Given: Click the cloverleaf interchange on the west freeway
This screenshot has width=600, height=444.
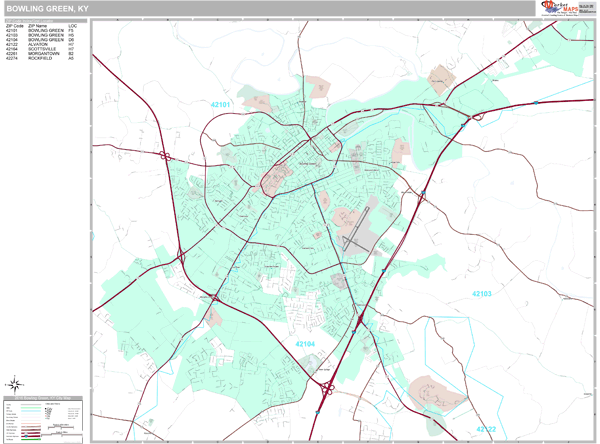Looking at the screenshot, I should pos(165,156).
